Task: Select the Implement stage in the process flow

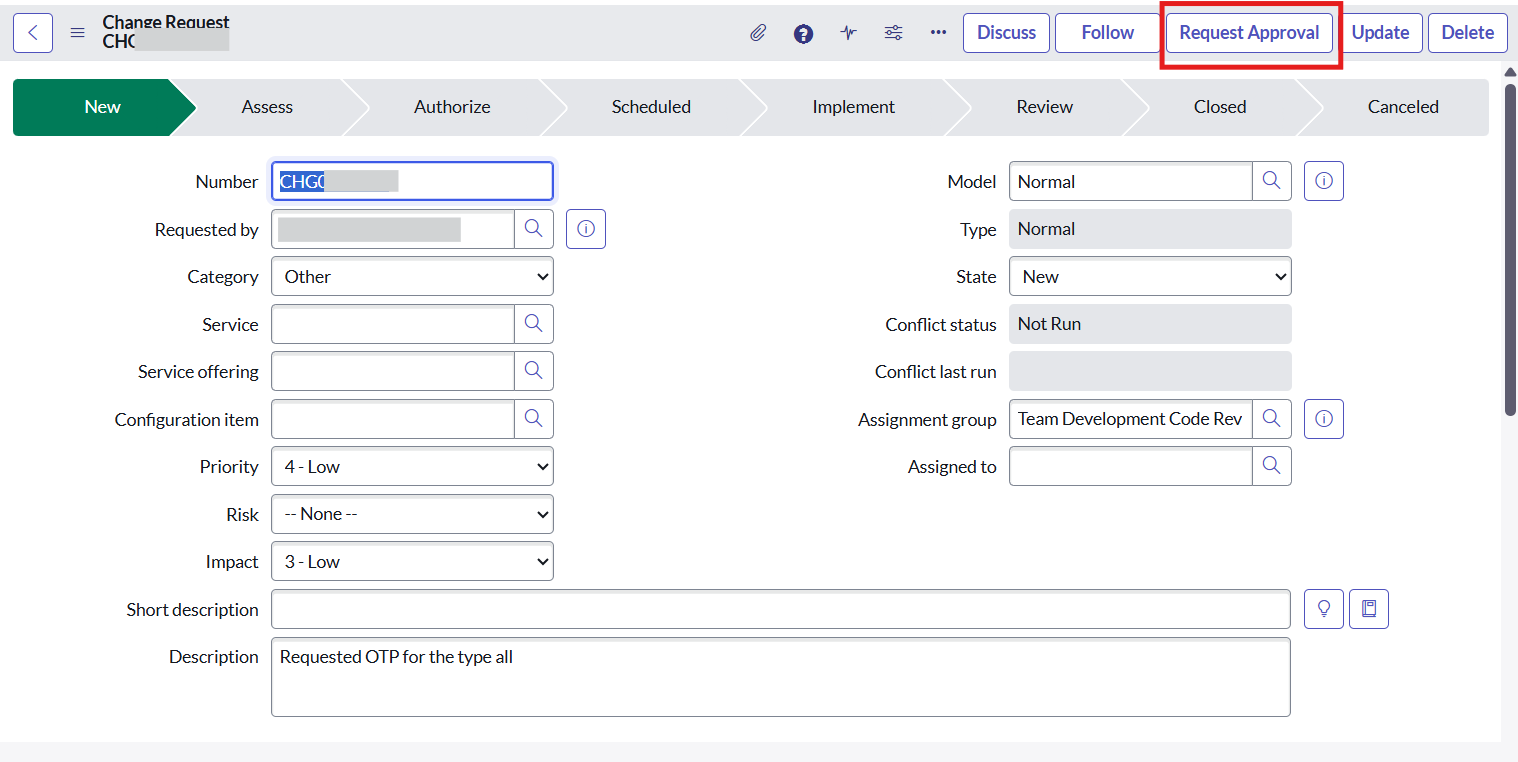Action: [x=853, y=107]
